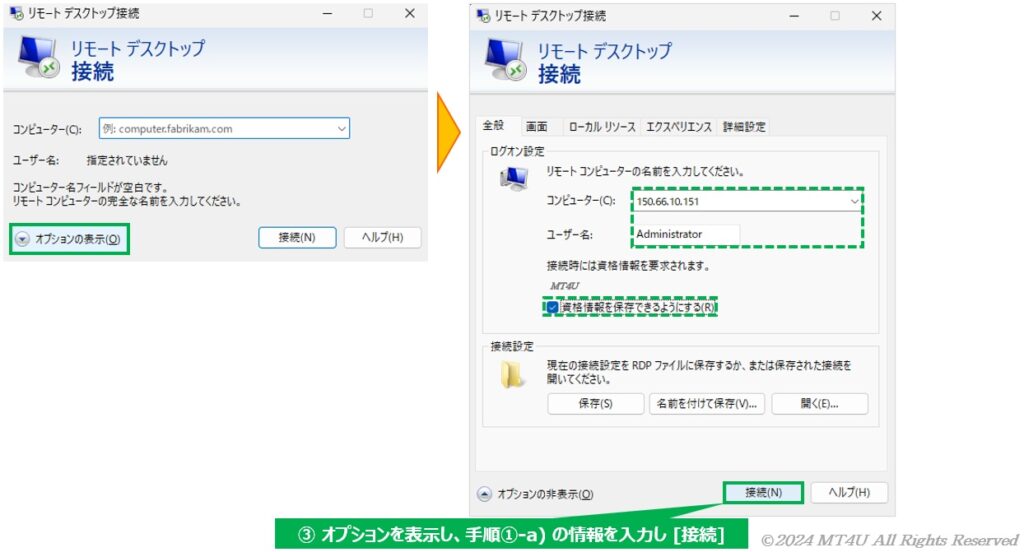Close the right Remote Desktop window
The height and width of the screenshot is (552, 1024).
click(x=876, y=16)
